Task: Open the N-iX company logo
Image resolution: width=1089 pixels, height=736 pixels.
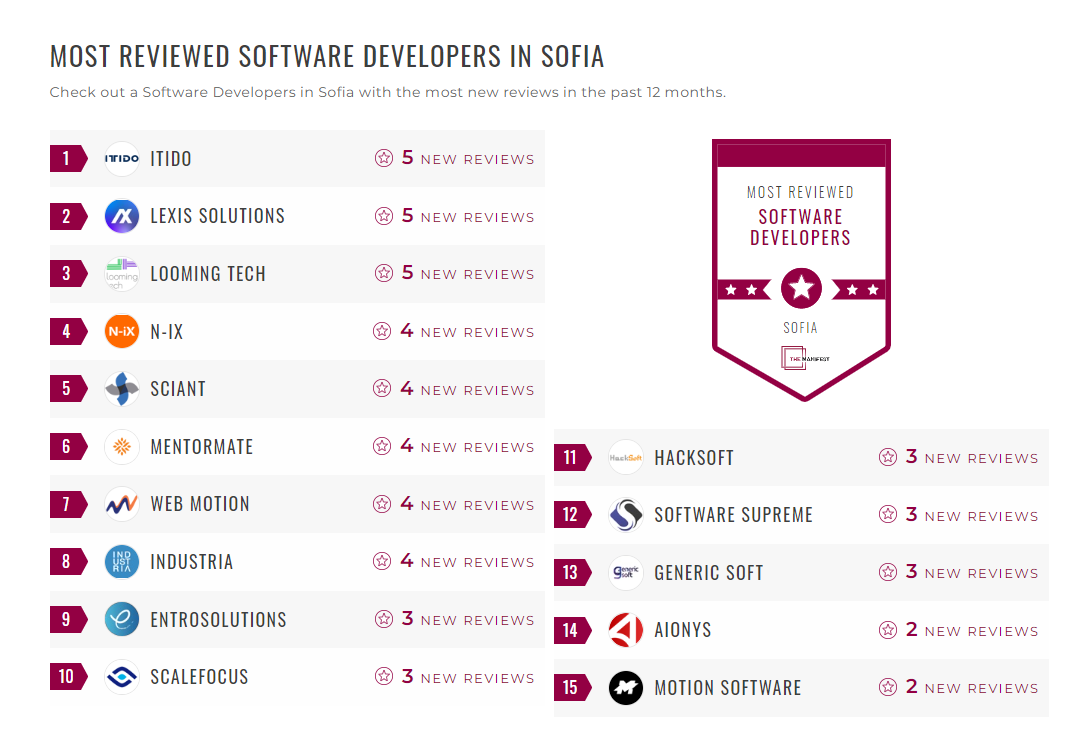Action: (x=121, y=331)
